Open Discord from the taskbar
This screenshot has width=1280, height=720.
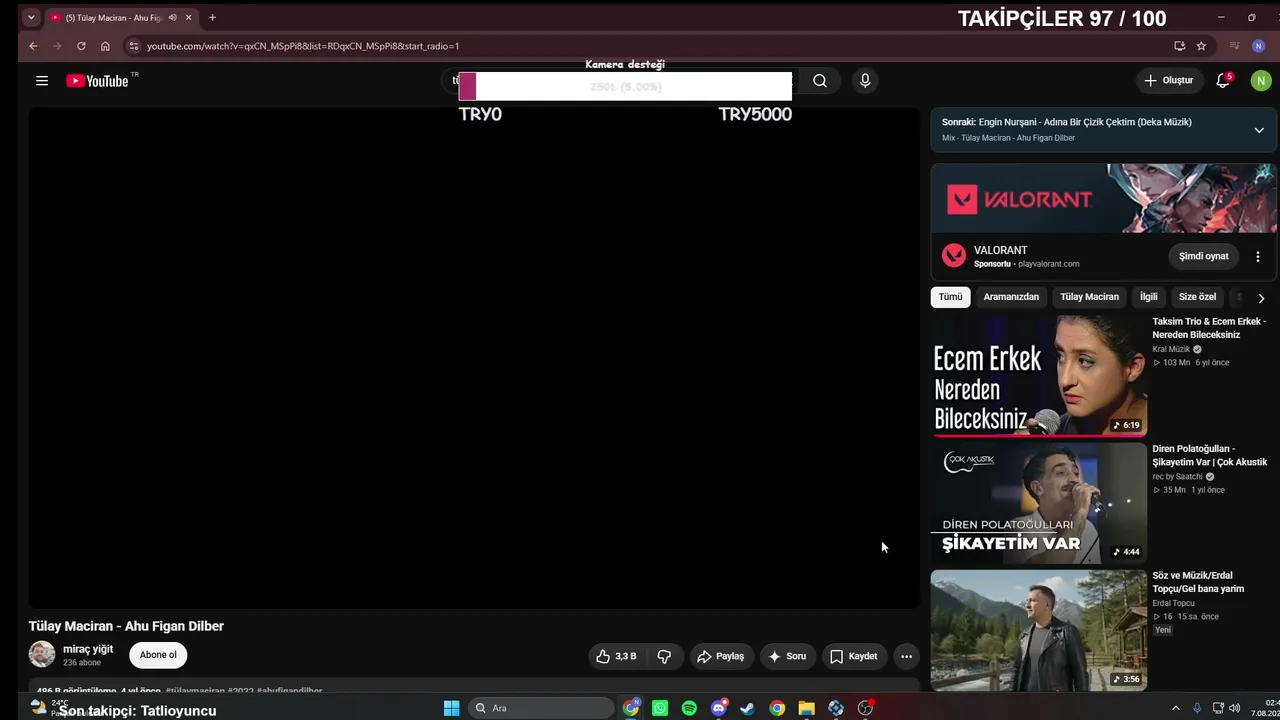point(719,708)
